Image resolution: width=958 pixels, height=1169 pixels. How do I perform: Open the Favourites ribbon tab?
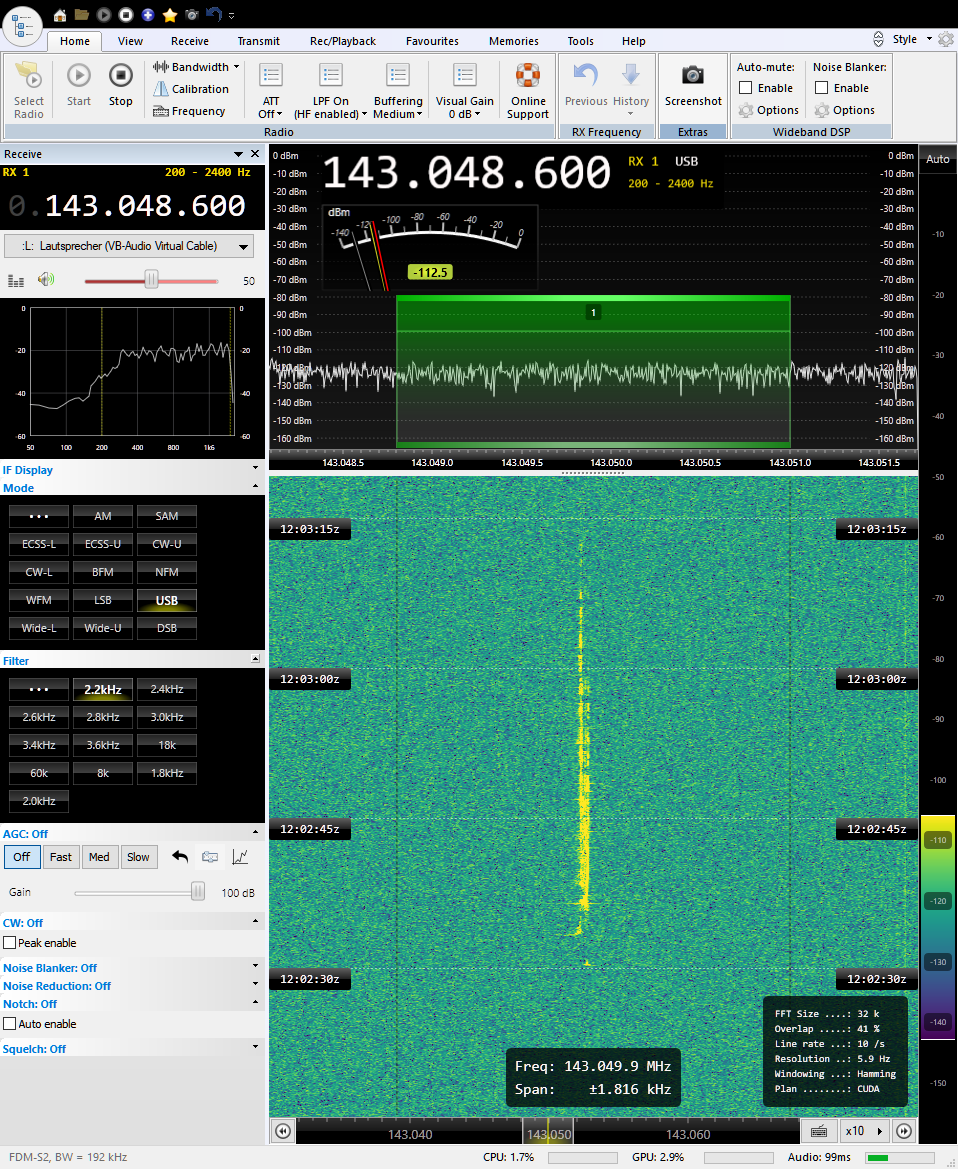[x=432, y=41]
